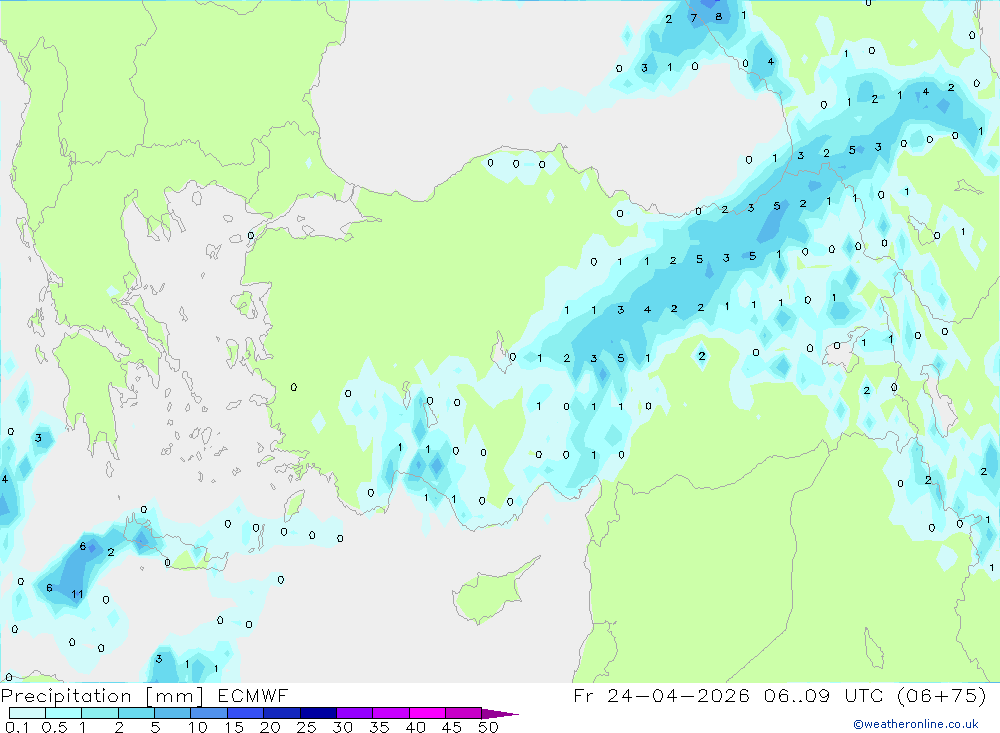
Task: Click the "7" precipitation value on the map
Action: tap(694, 18)
